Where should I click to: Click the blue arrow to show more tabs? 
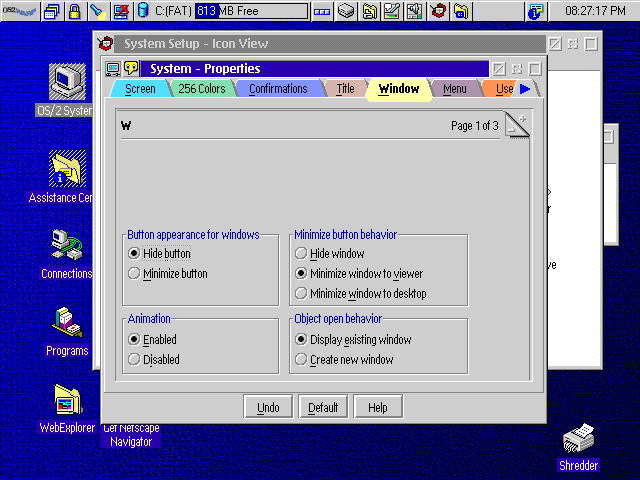pyautogui.click(x=525, y=89)
